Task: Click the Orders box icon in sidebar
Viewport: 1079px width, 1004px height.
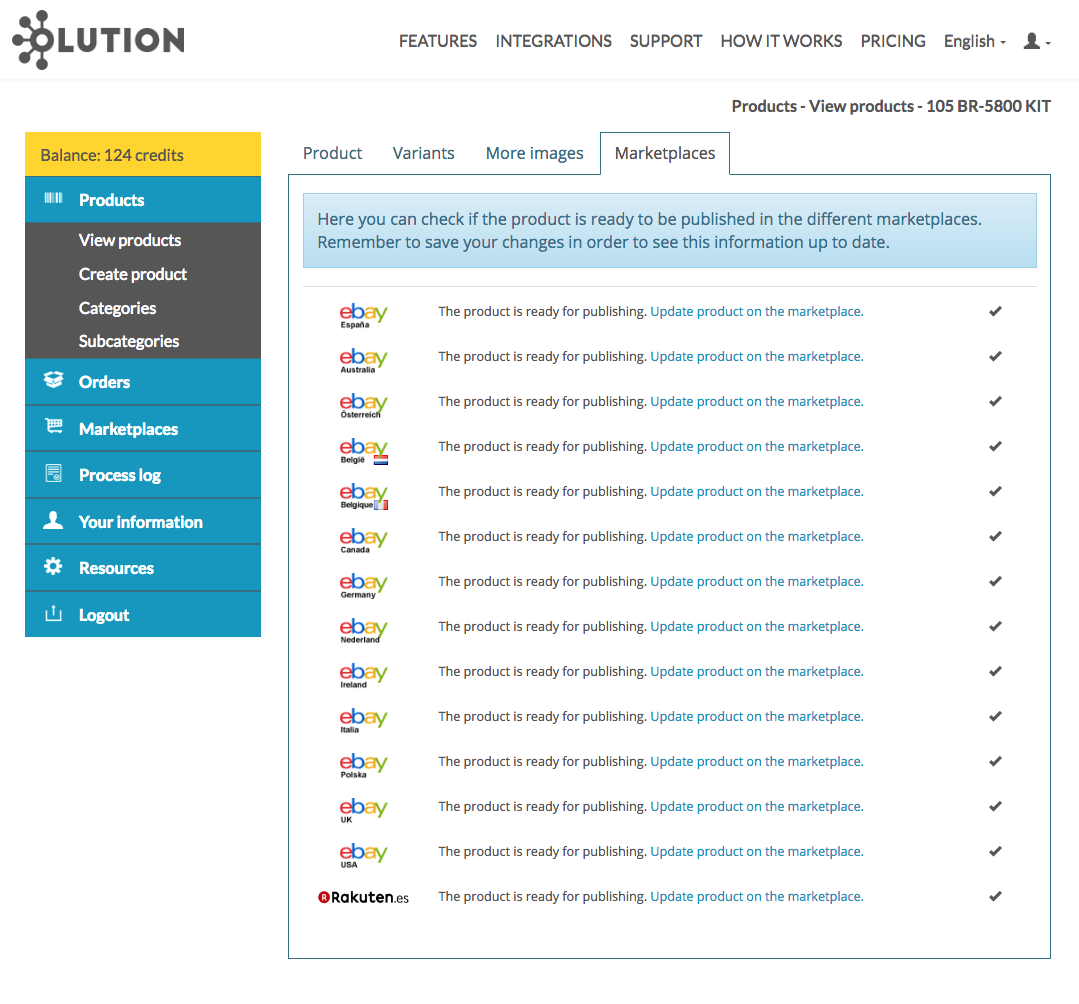Action: pyautogui.click(x=53, y=380)
